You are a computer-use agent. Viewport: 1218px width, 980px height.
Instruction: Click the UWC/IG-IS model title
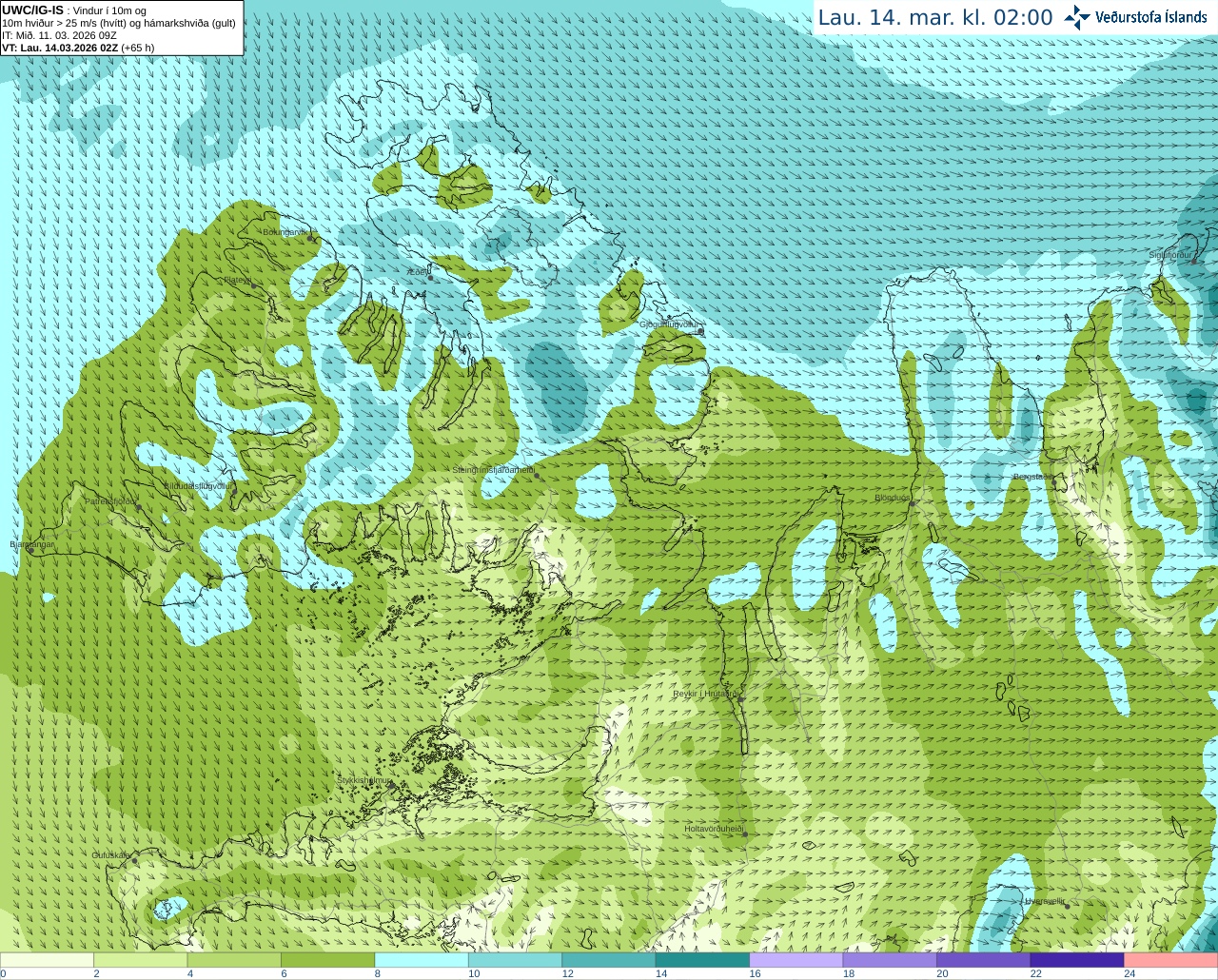pyautogui.click(x=32, y=10)
